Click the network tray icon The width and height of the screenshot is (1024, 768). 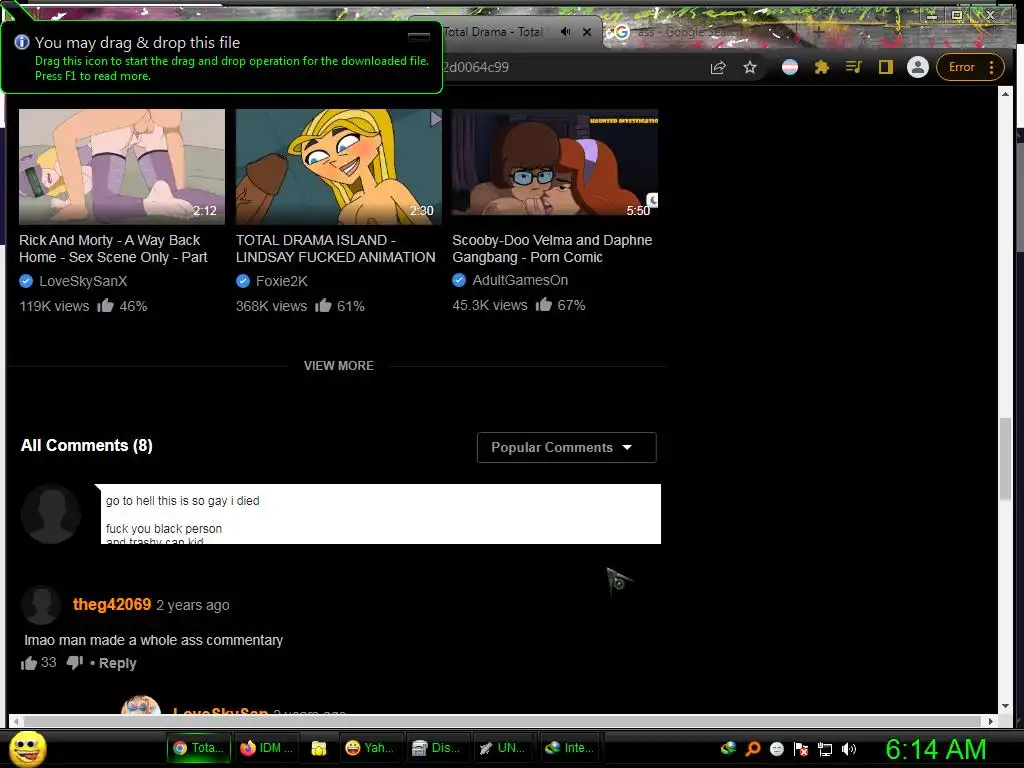click(x=825, y=749)
